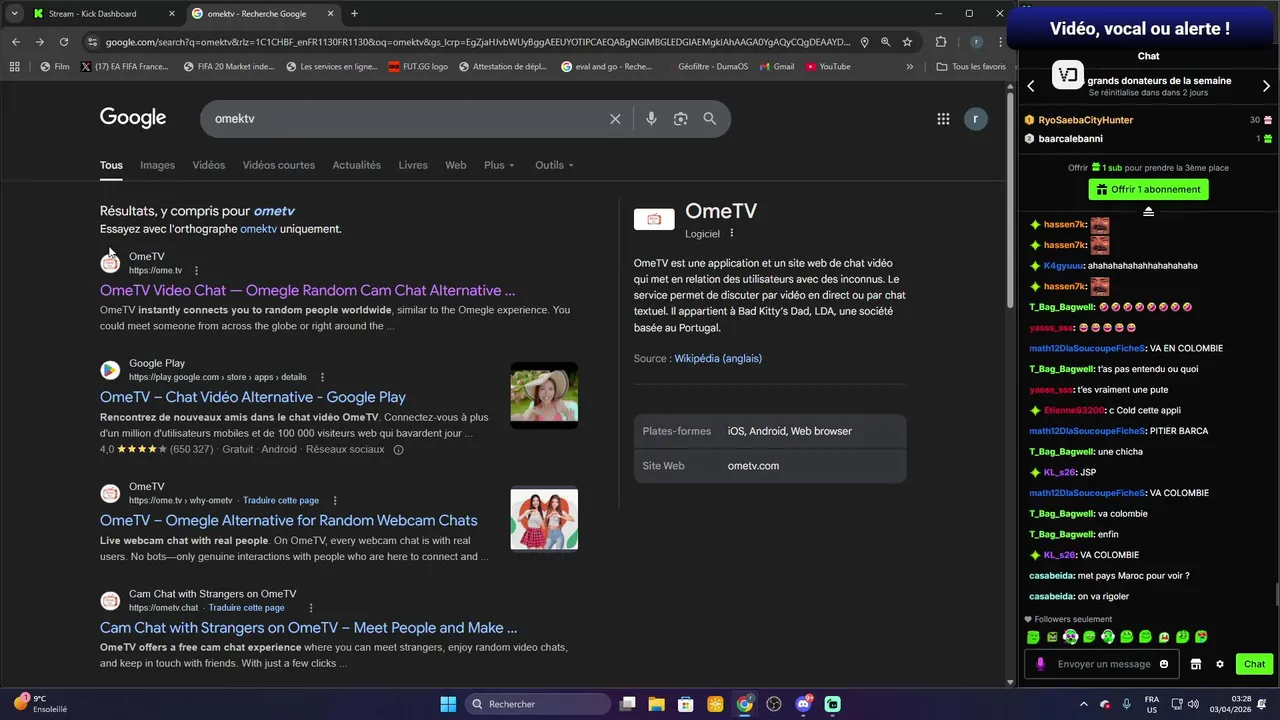
Task: Click the Offrir 1 abonnement button
Action: 1148,190
